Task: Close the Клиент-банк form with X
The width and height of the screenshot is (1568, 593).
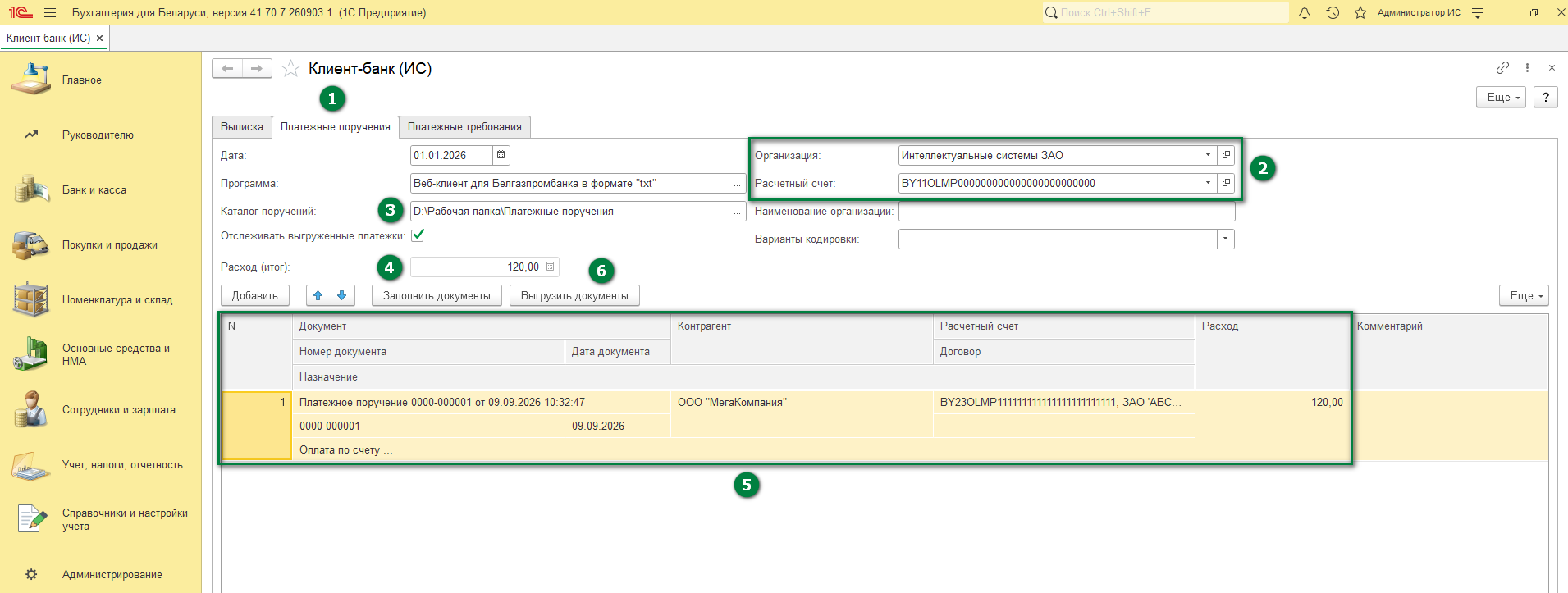Action: [x=1552, y=68]
